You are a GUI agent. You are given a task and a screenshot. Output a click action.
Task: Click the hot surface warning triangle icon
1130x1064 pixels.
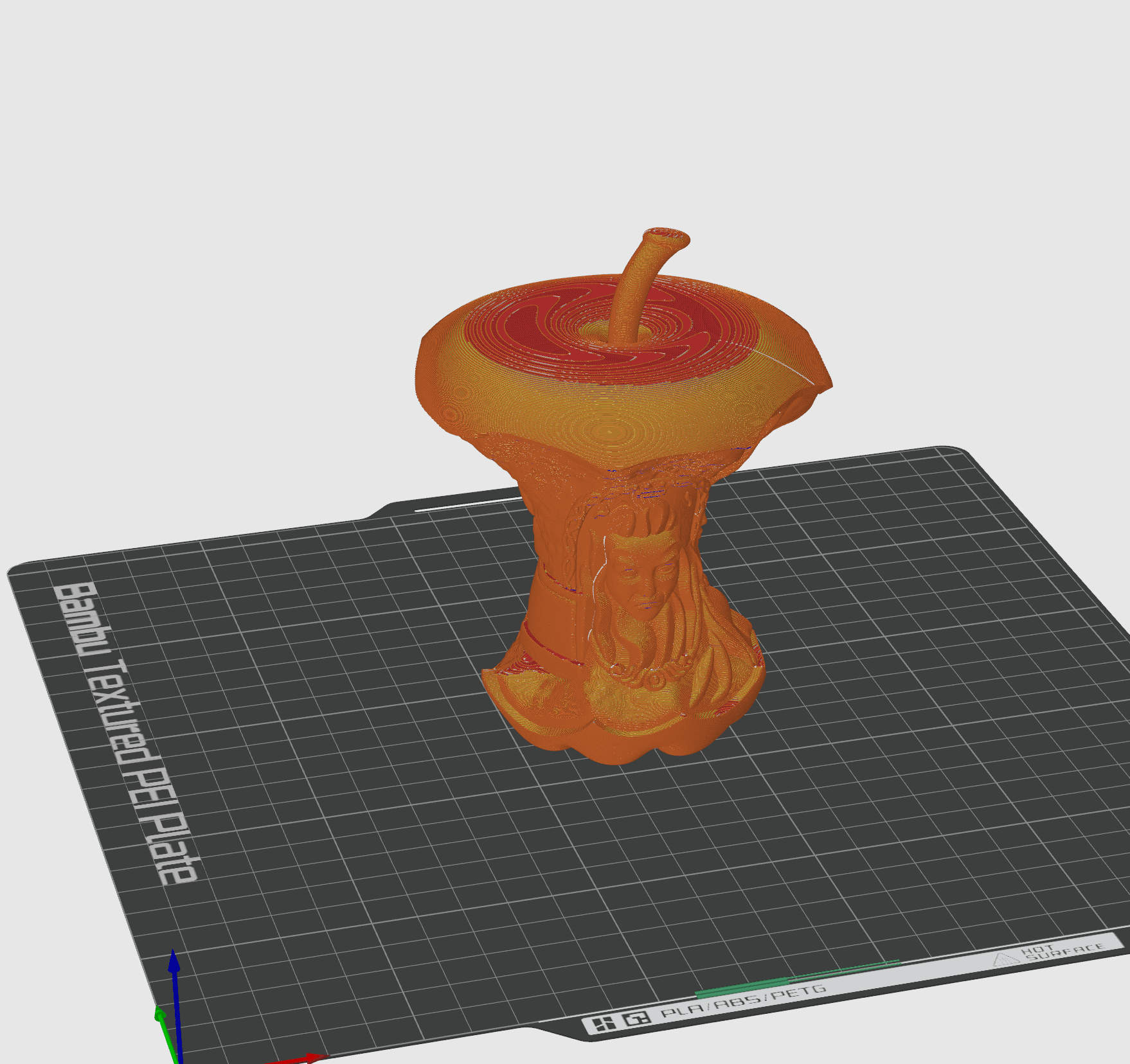click(1006, 959)
